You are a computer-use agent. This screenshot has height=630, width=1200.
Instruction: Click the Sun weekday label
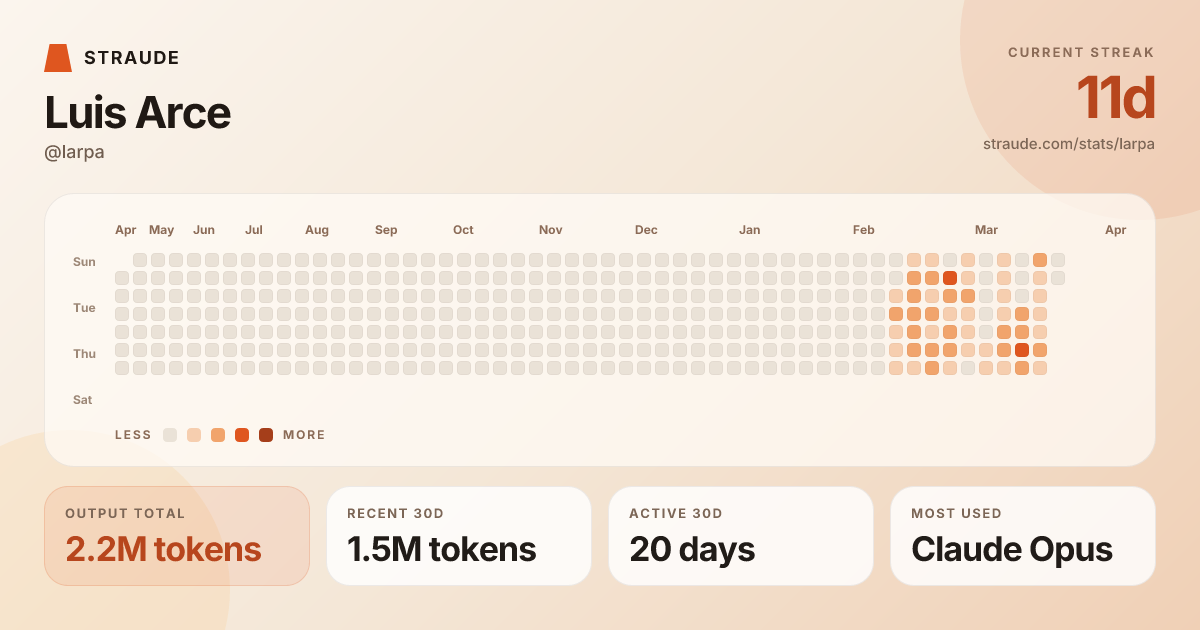(x=84, y=262)
